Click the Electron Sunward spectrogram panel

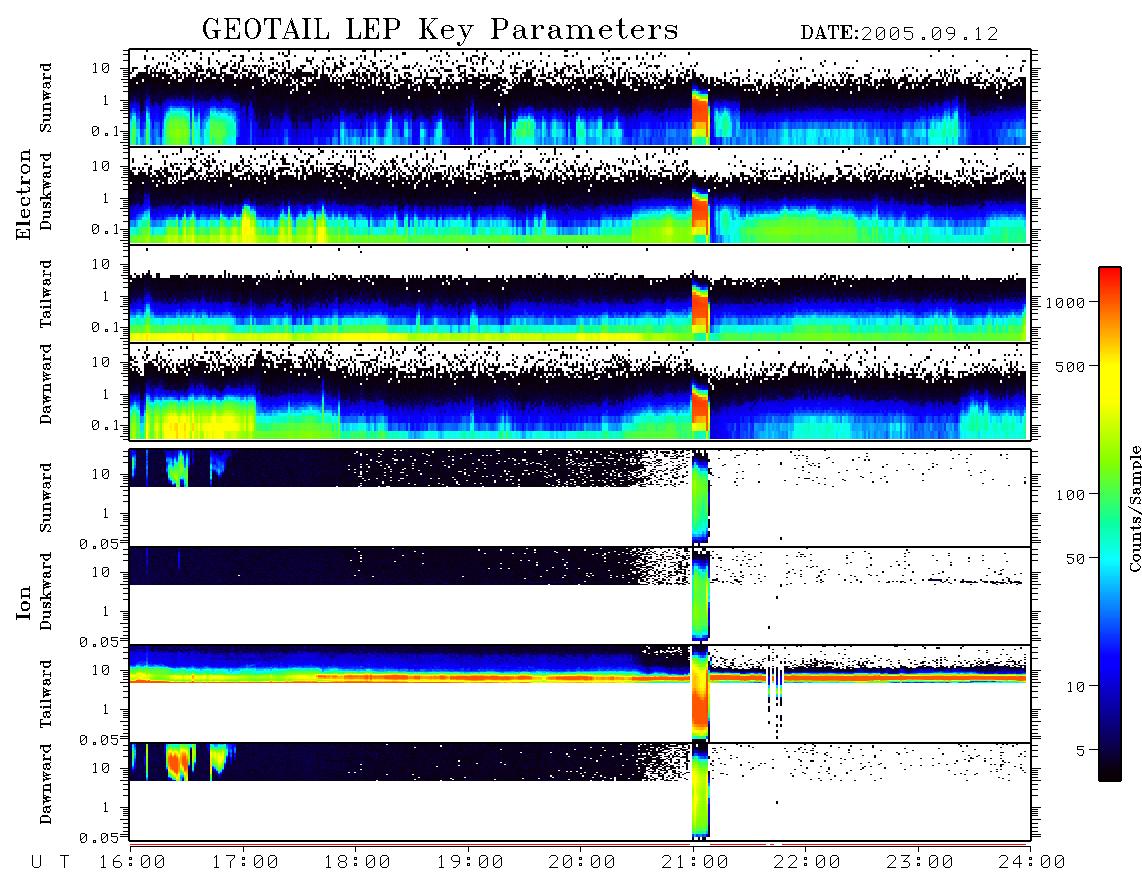coord(580,97)
